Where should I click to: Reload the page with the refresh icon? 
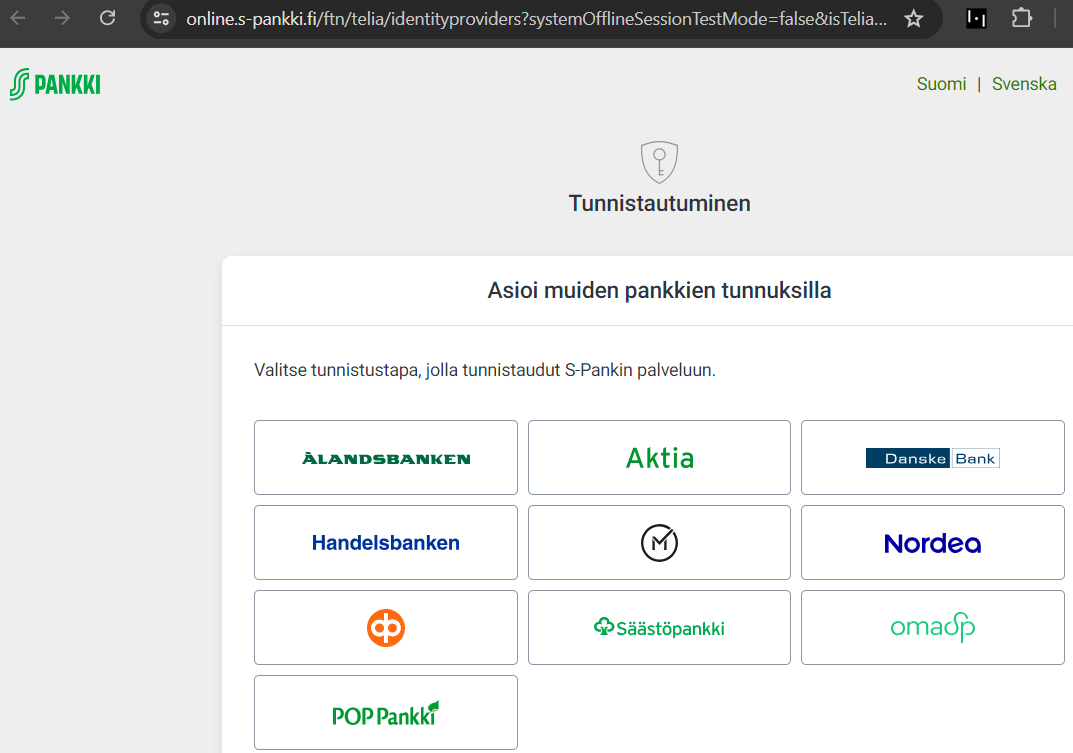[107, 18]
